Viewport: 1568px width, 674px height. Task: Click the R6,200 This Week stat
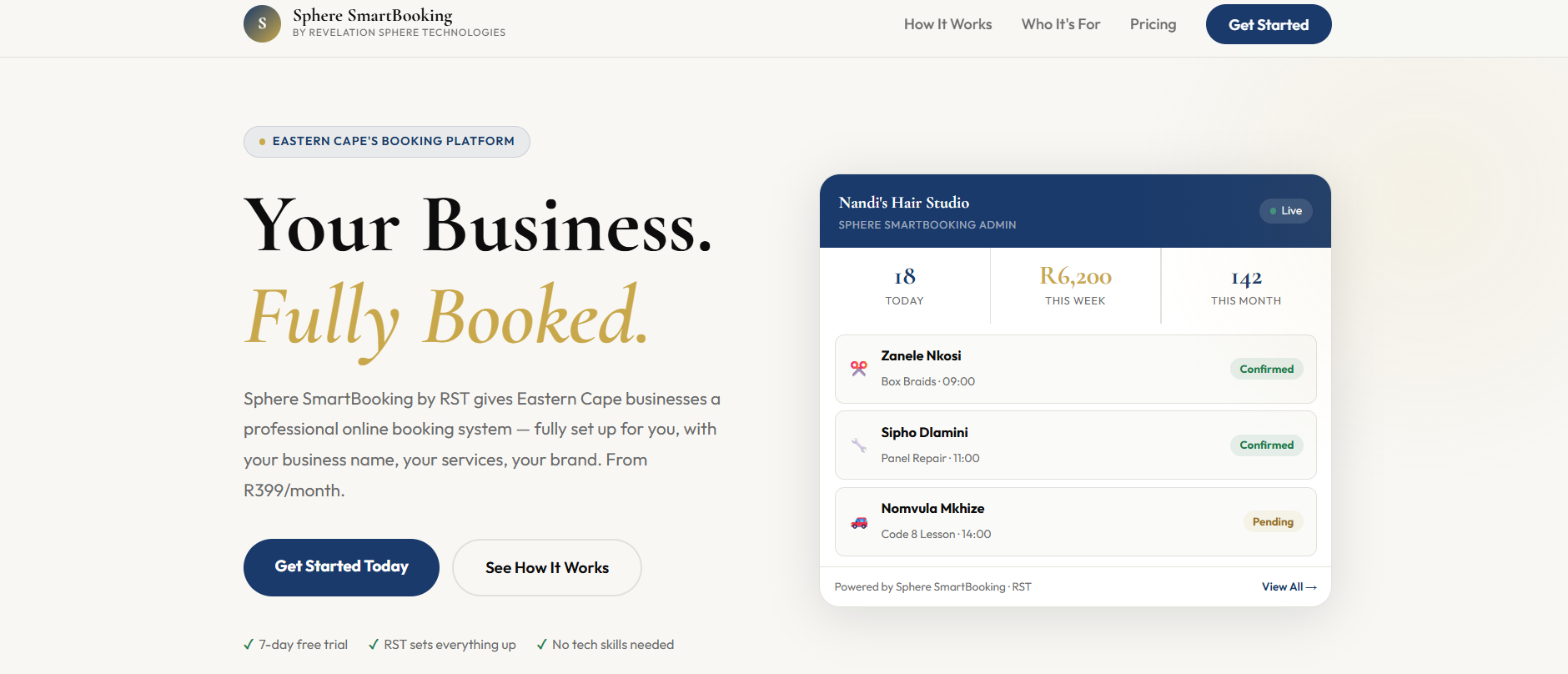click(x=1075, y=286)
